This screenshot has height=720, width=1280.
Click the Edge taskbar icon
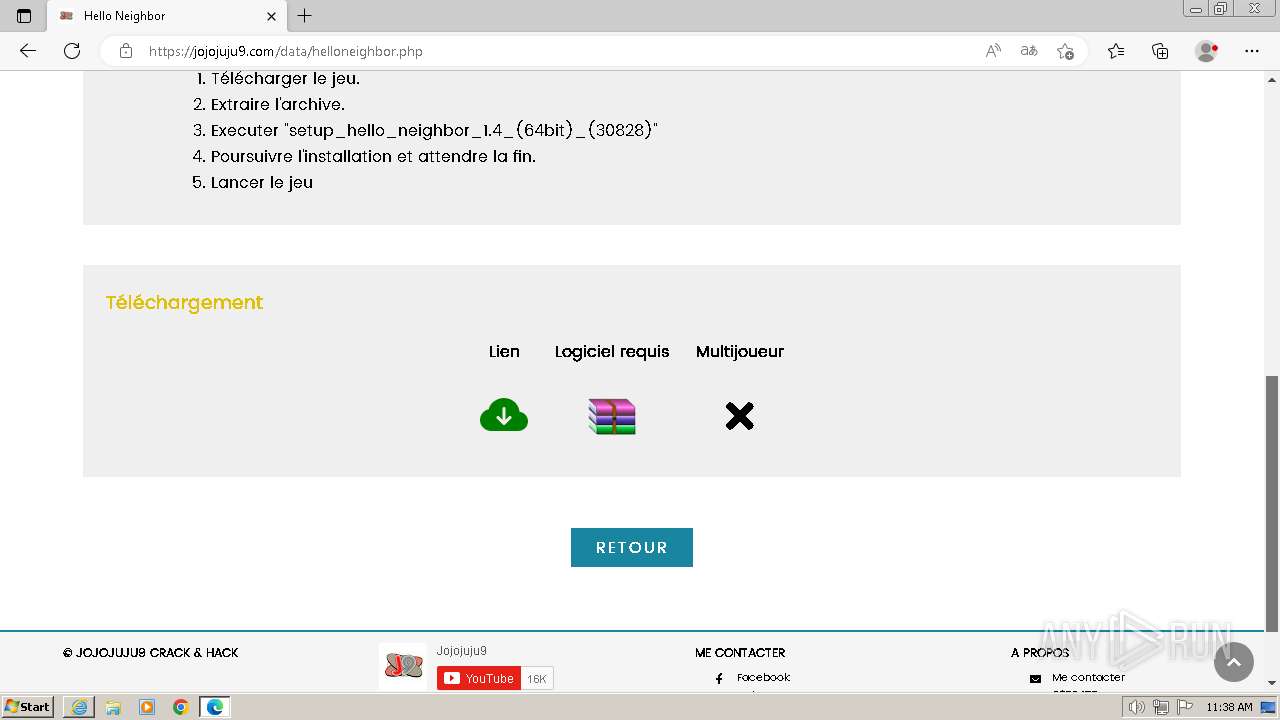pyautogui.click(x=215, y=707)
